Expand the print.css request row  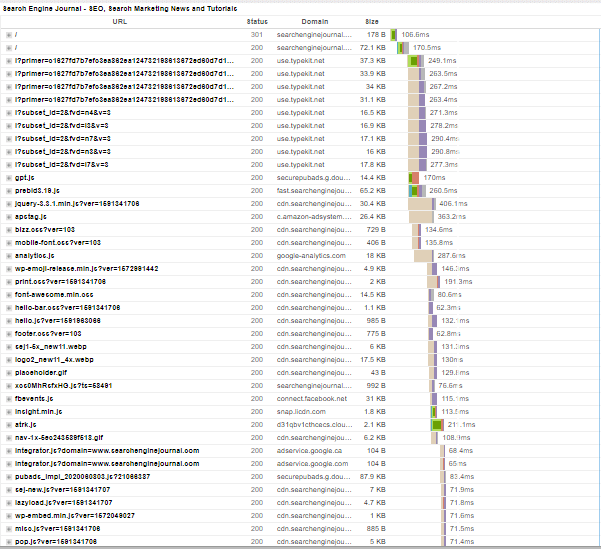click(x=8, y=282)
